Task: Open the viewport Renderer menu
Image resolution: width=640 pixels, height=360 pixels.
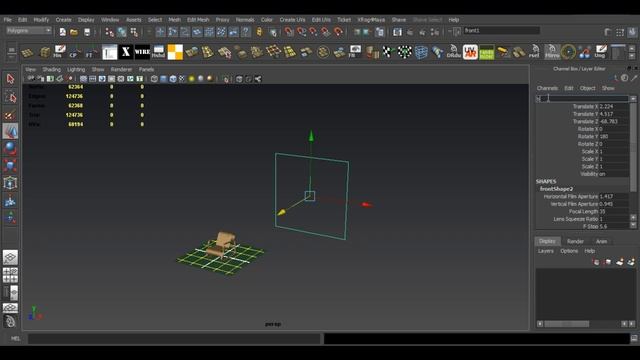Action: coord(121,69)
